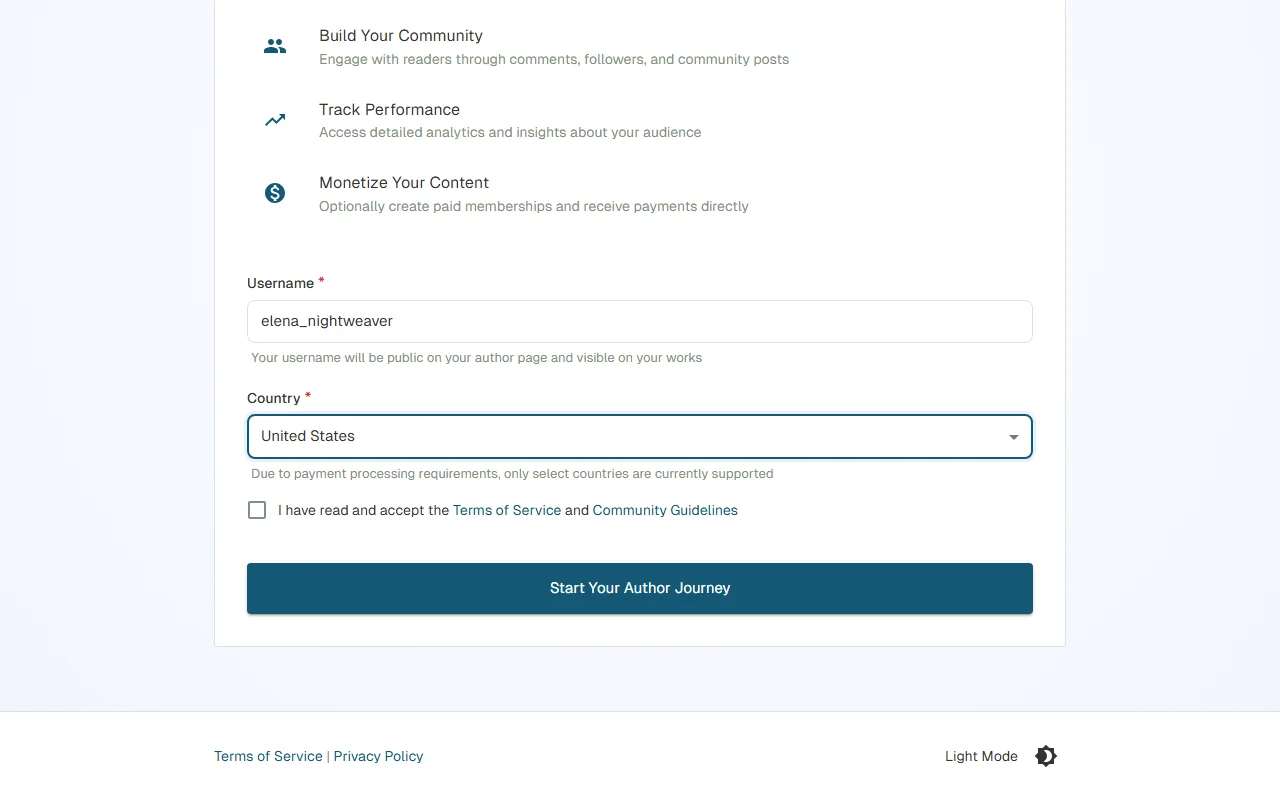This screenshot has height=800, width=1280.
Task: Click the chevron arrow on the Country selector
Action: [1013, 436]
